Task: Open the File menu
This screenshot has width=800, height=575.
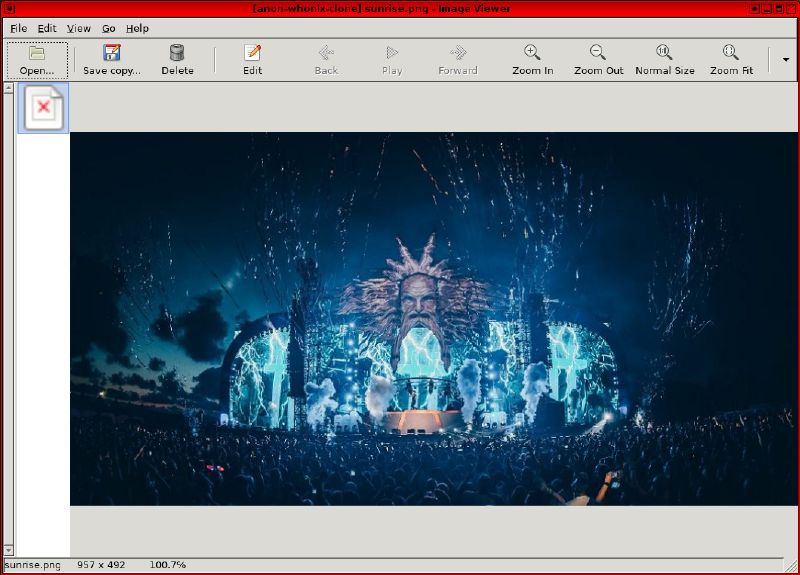Action: 18,29
